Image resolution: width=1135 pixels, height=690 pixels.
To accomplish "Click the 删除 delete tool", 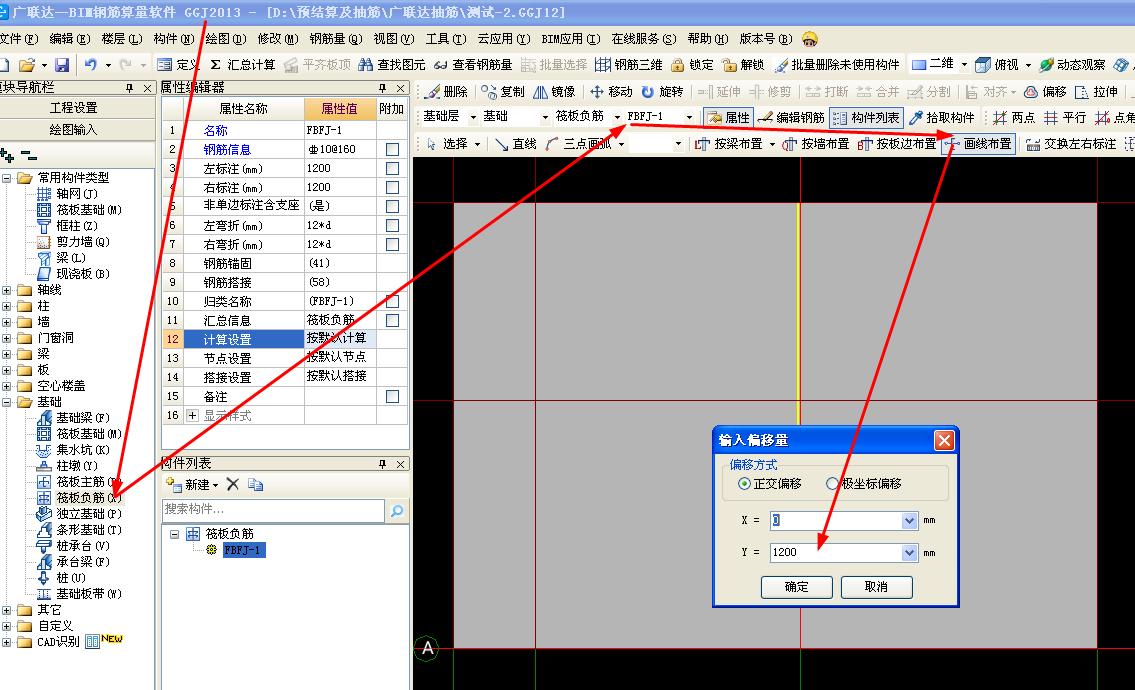I will tap(447, 91).
